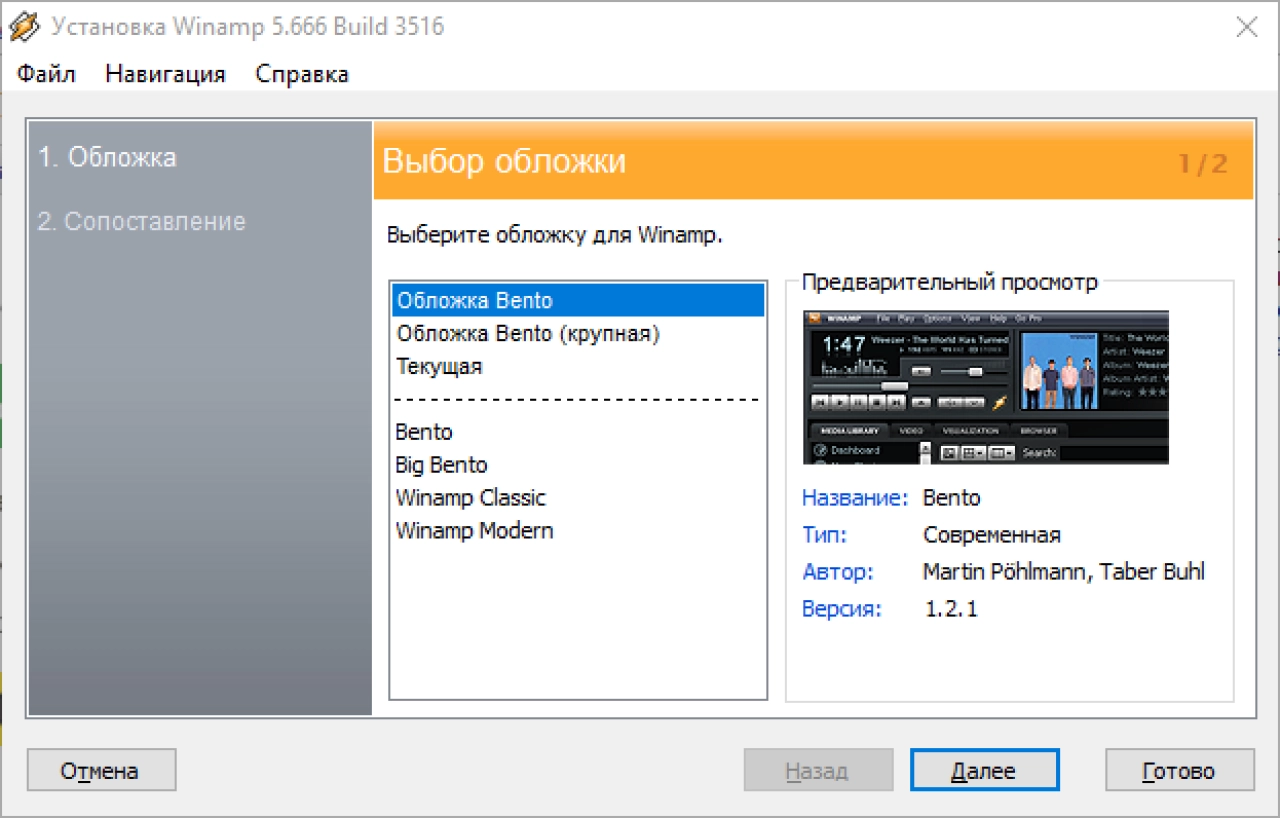
Task: Select the Текущая skin entry
Action: [578, 366]
